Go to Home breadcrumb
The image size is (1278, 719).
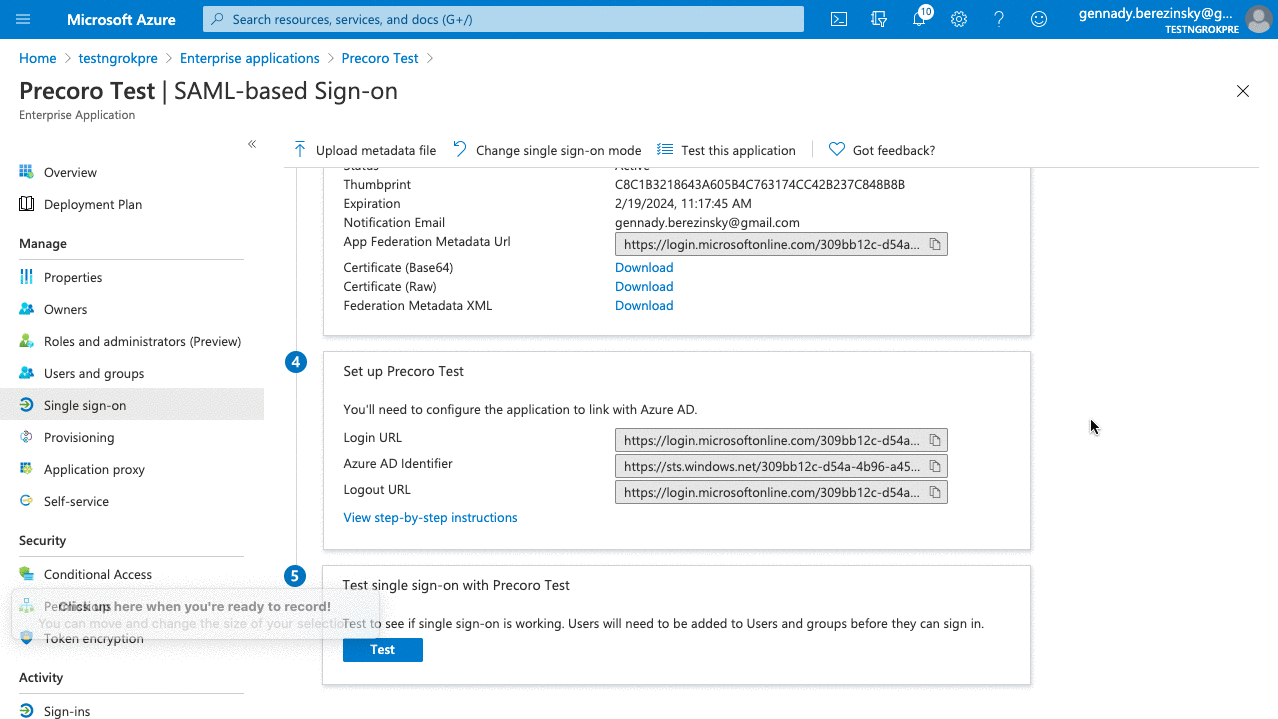click(x=38, y=58)
